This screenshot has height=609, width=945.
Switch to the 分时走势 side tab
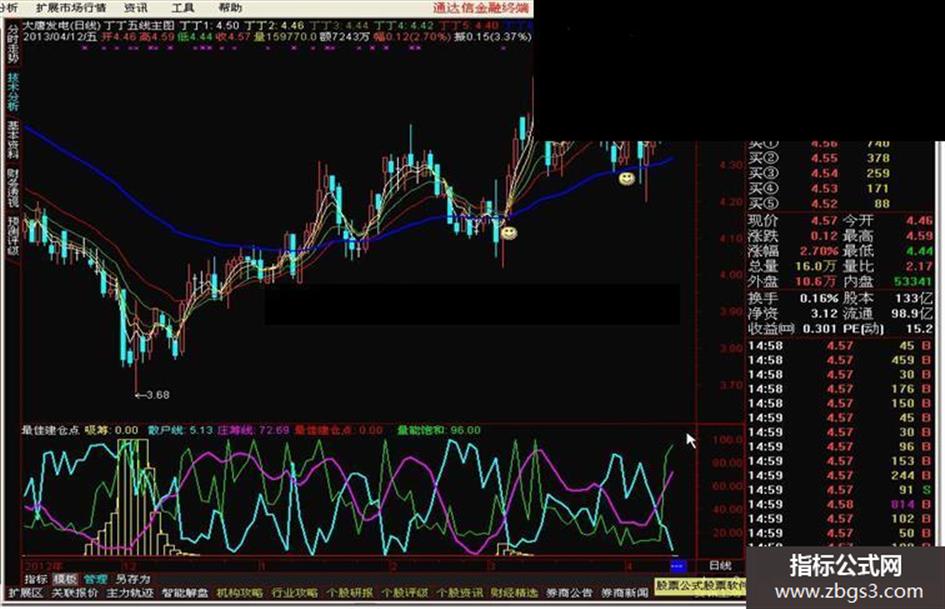tap(13, 45)
